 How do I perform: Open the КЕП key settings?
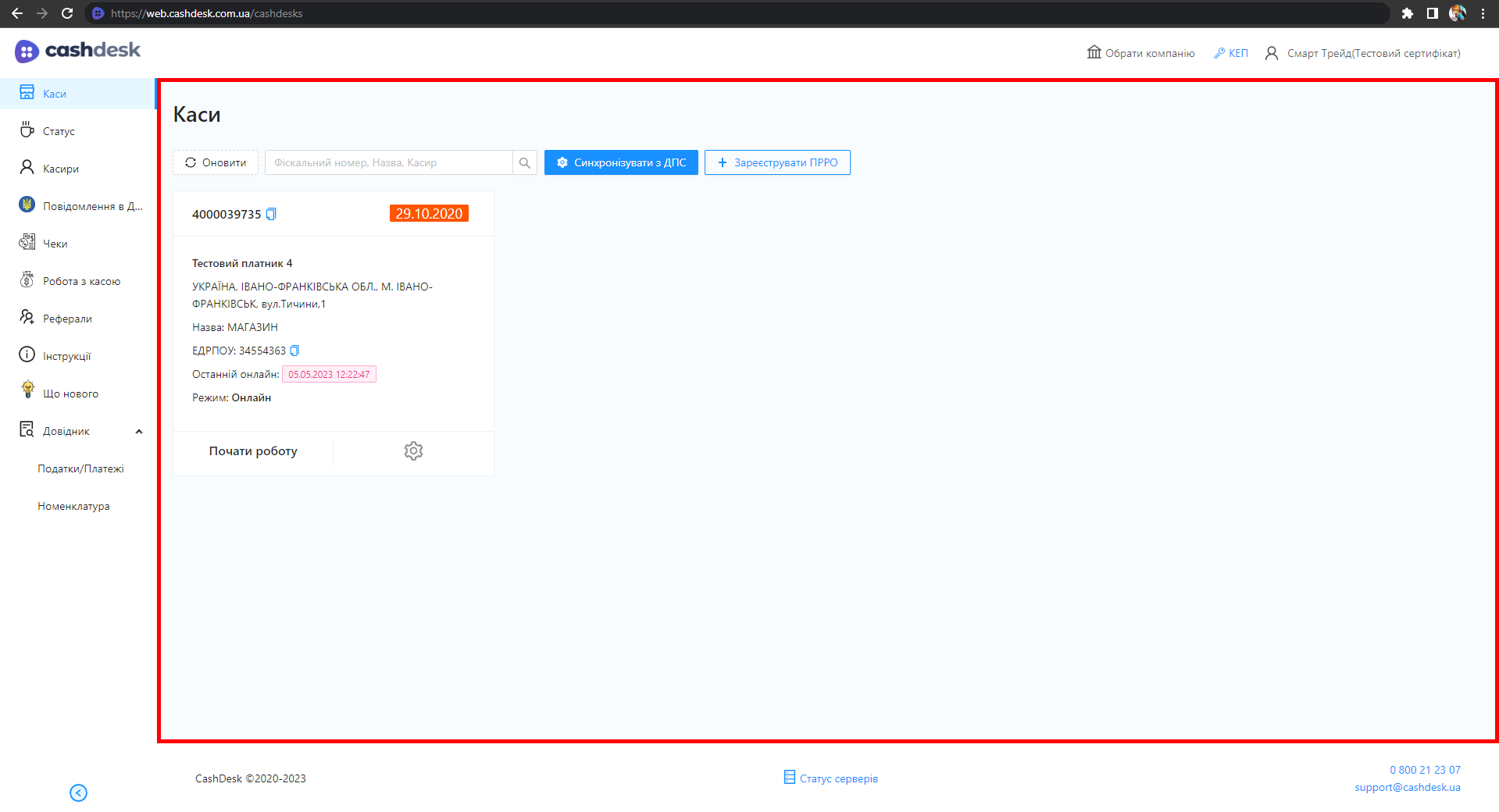(x=1231, y=53)
